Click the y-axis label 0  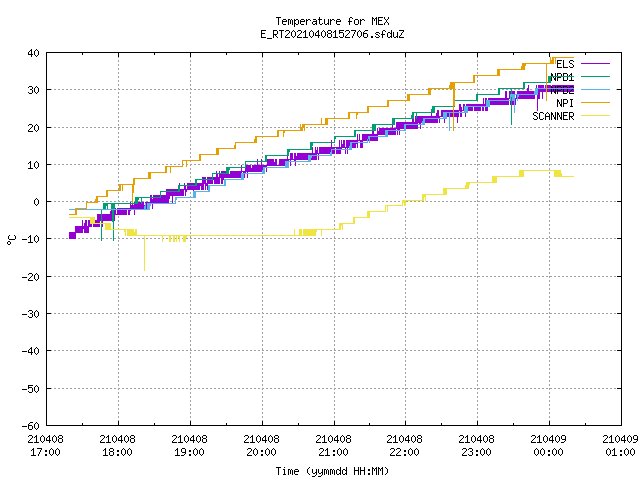click(x=37, y=202)
